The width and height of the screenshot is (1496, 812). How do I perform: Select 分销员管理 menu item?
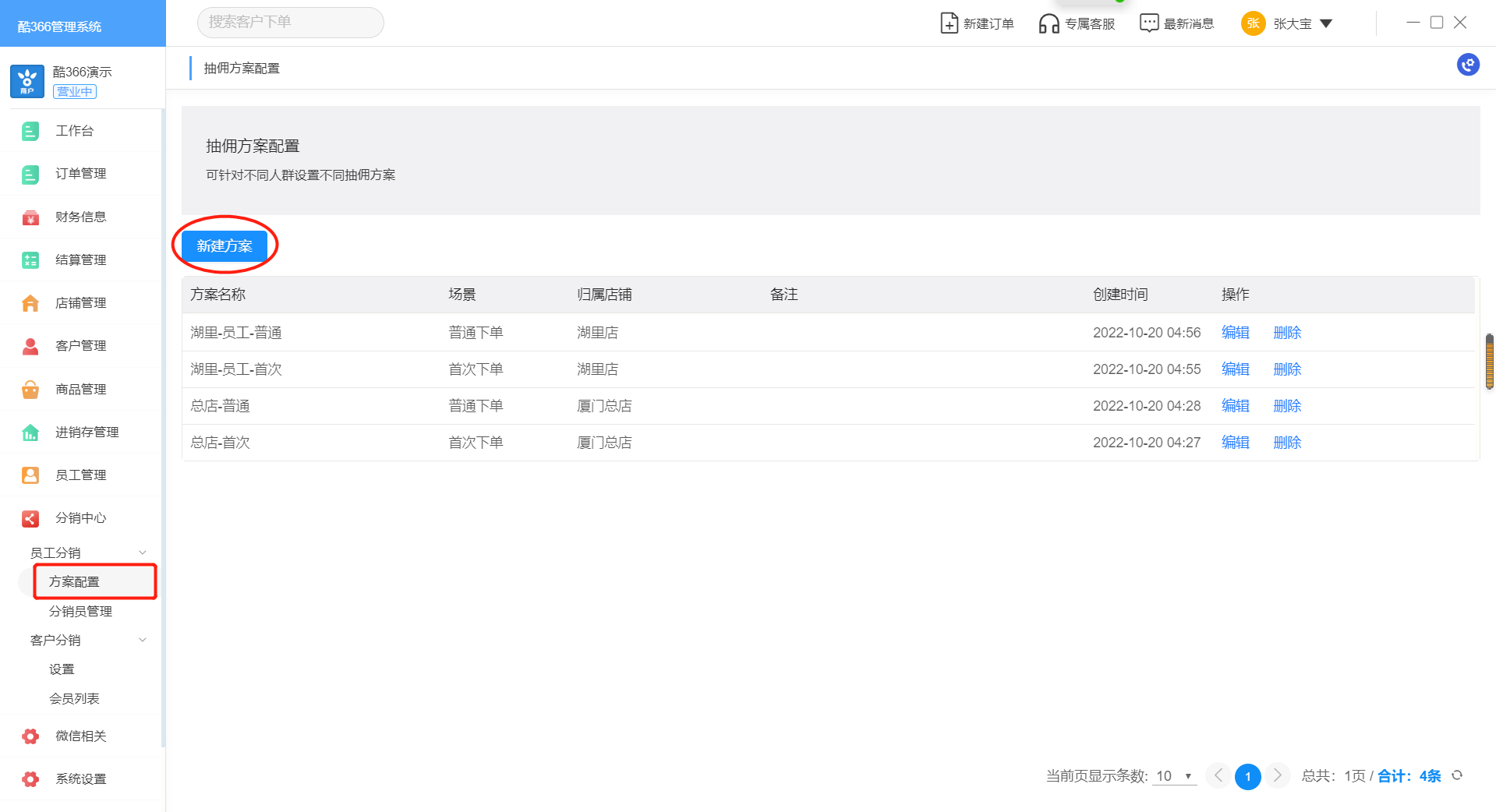coord(80,611)
